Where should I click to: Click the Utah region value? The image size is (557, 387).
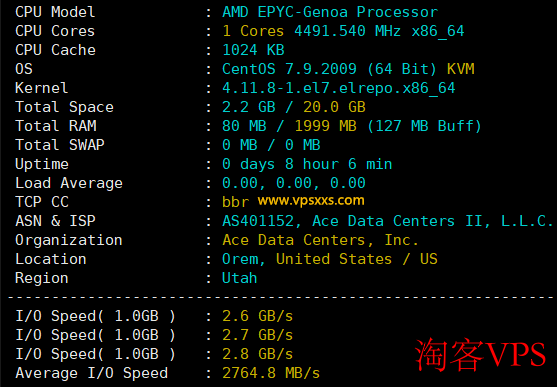[x=239, y=278]
